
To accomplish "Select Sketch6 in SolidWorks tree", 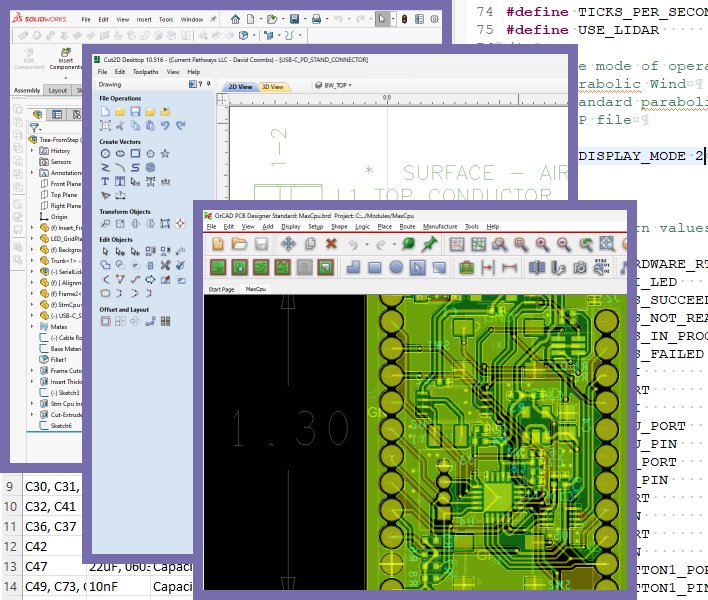I will [56, 425].
